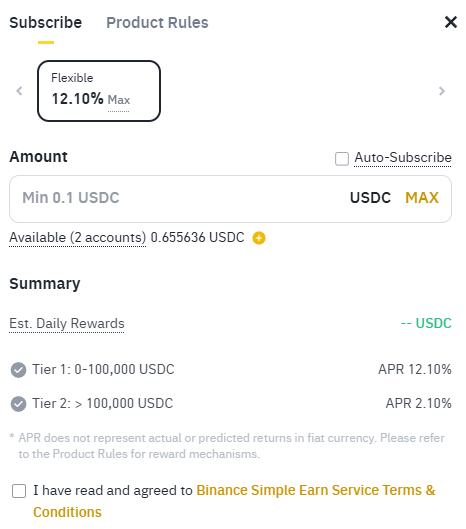The image size is (466, 529).
Task: Check the terms agreement checkbox
Action: point(19,491)
